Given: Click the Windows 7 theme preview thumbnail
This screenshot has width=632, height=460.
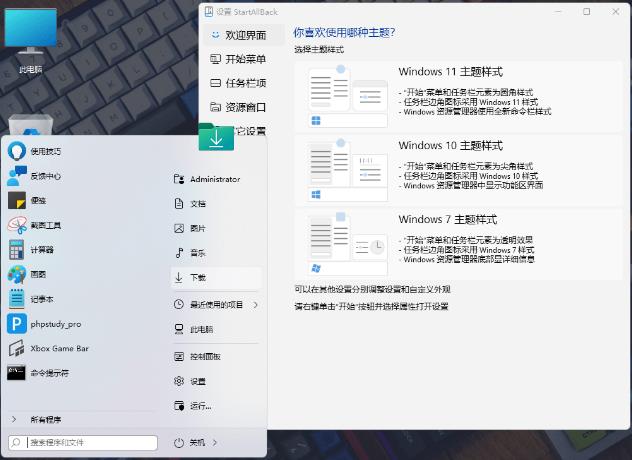Looking at the screenshot, I should tap(347, 244).
